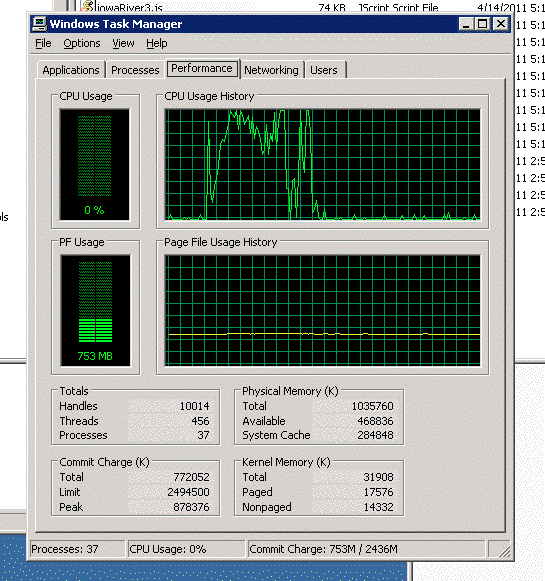Screen dimensions: 545x581
Task: Click the CPU Usage 0 % meter
Action: pyautogui.click(x=94, y=165)
